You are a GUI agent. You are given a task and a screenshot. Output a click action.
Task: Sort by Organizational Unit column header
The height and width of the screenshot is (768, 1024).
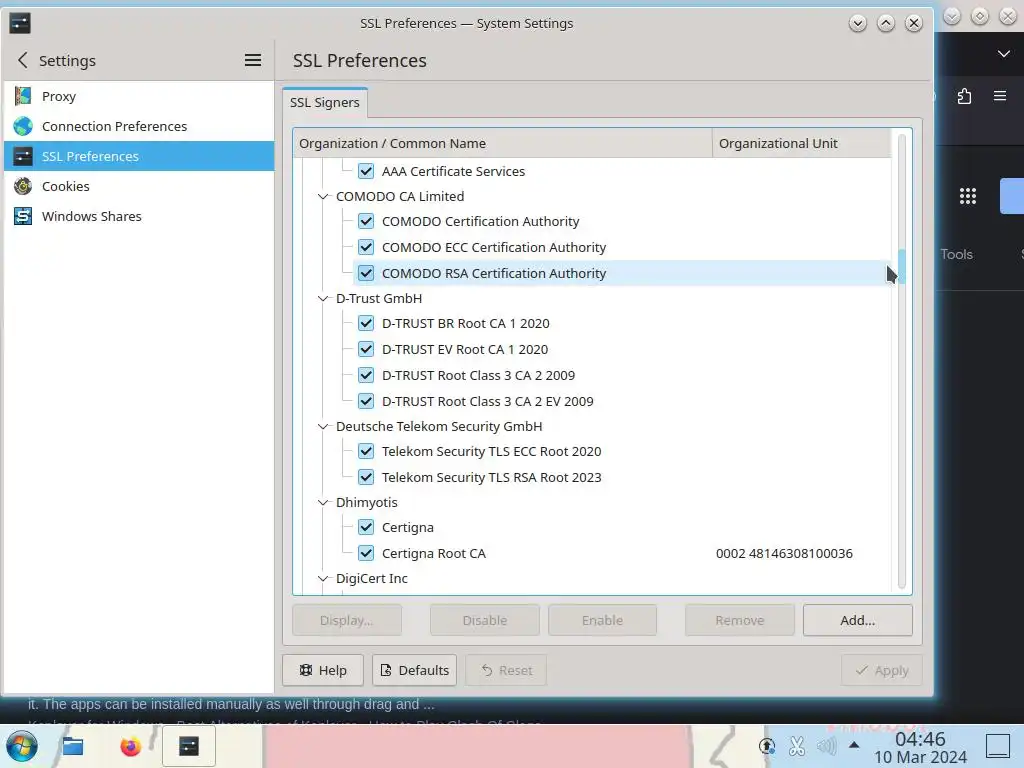tap(802, 143)
